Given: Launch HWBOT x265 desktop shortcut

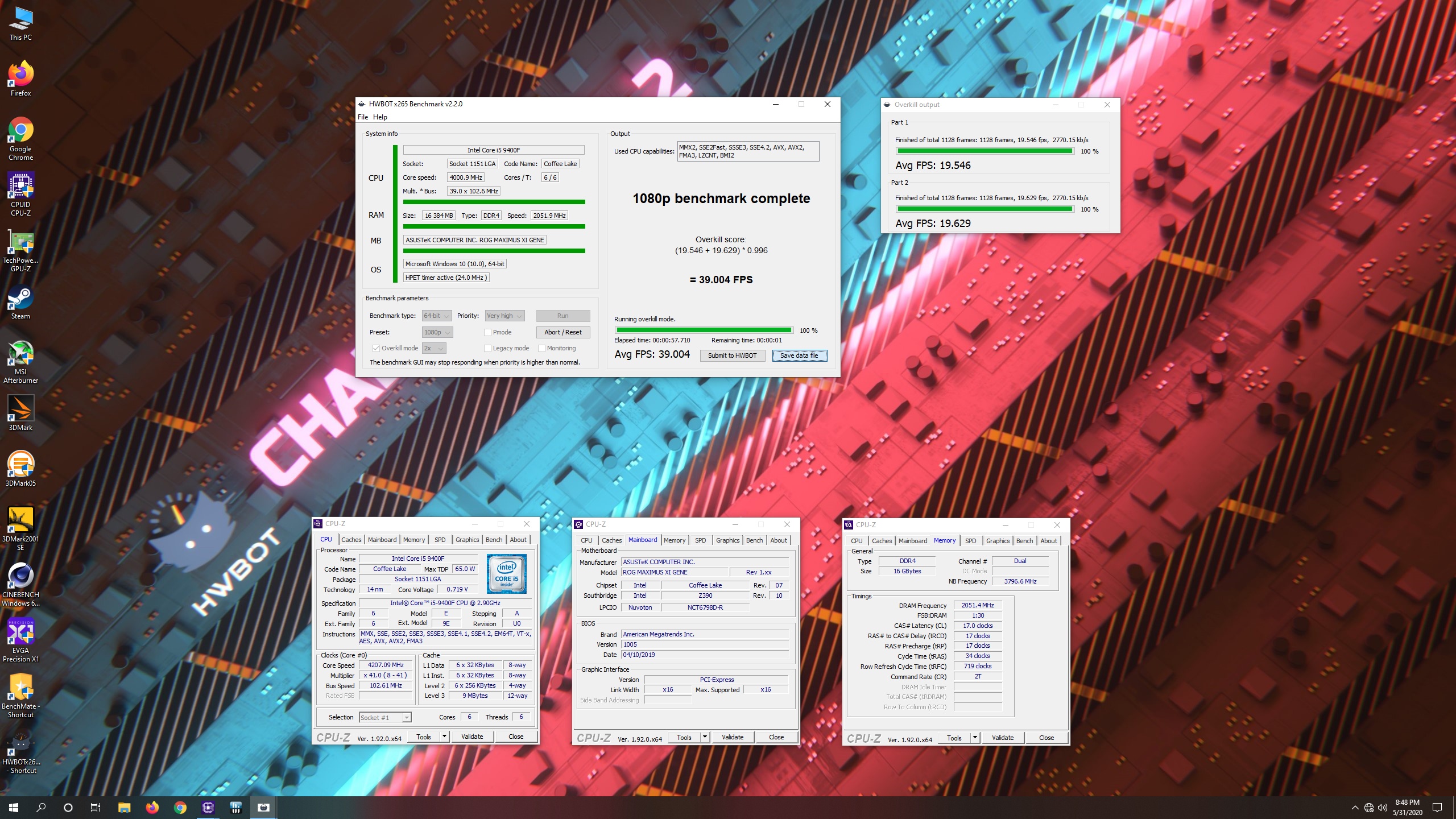Looking at the screenshot, I should pyautogui.click(x=20, y=751).
